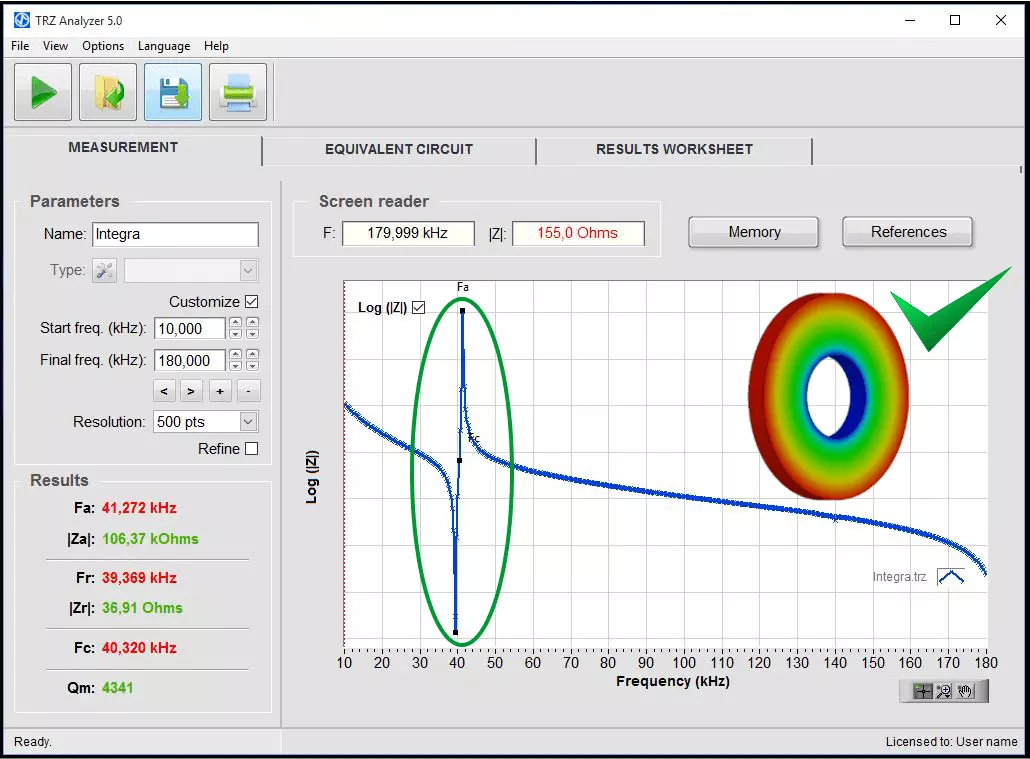Open the Resolution 500 pts dropdown
Image resolution: width=1030 pixels, height=759 pixels.
(x=248, y=422)
